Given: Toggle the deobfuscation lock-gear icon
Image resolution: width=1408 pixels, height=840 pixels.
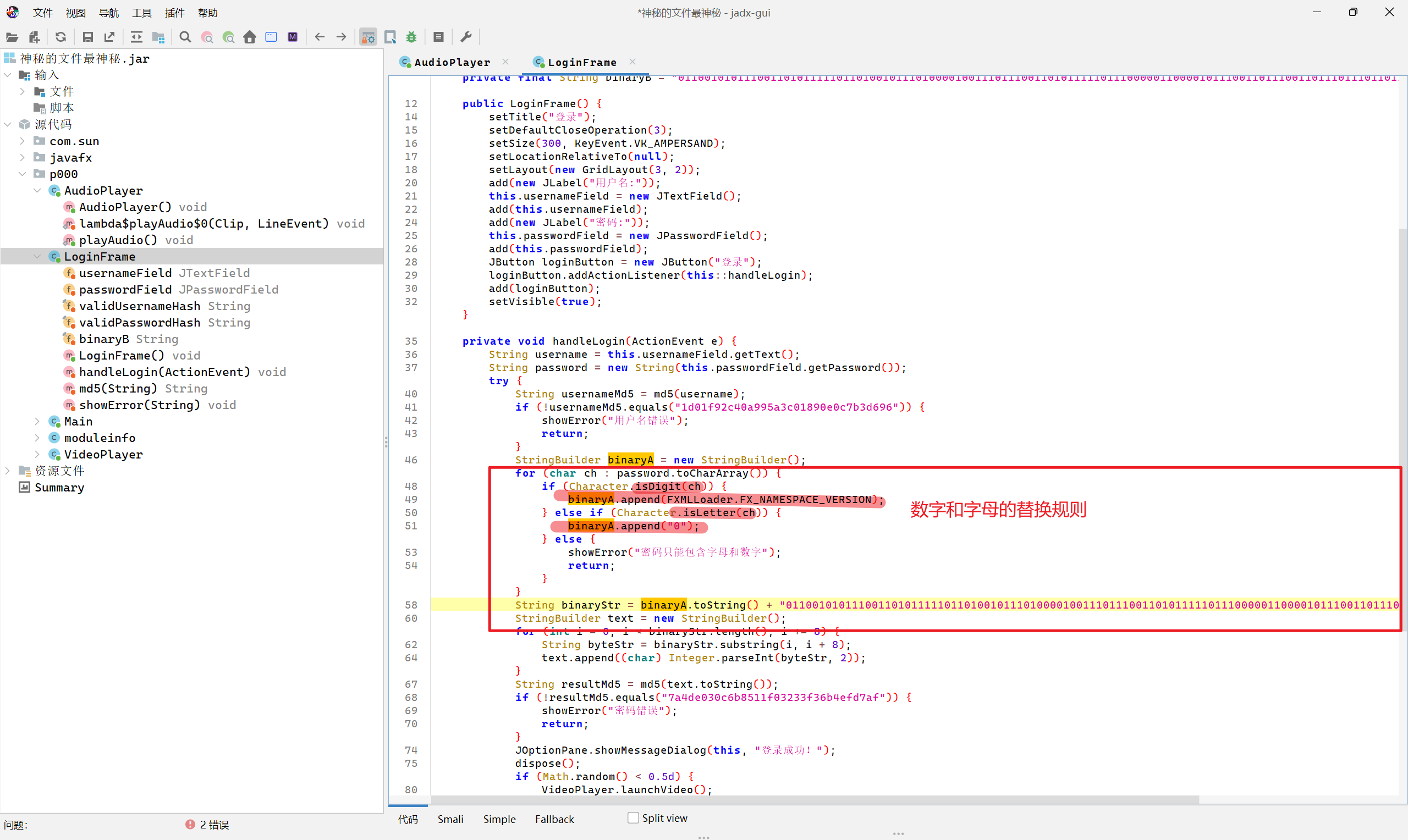Looking at the screenshot, I should (x=368, y=37).
